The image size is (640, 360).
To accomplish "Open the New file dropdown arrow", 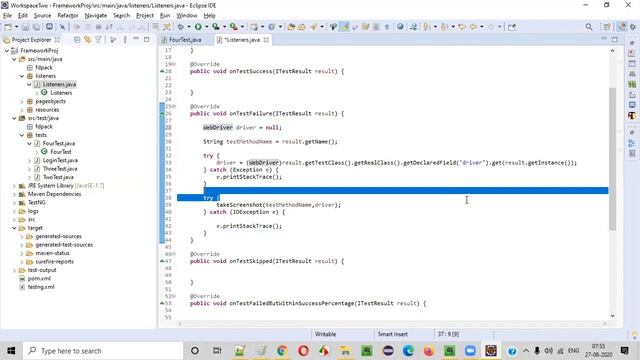I will coord(16,27).
